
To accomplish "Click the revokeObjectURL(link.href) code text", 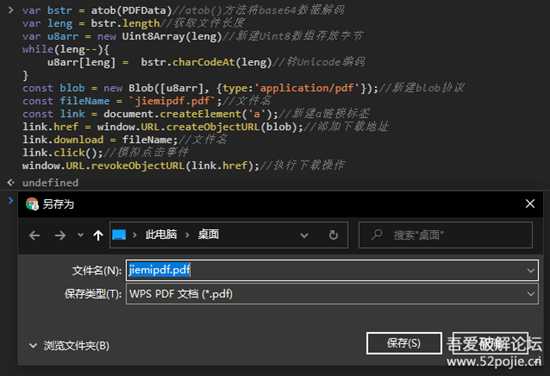I will pos(175,165).
